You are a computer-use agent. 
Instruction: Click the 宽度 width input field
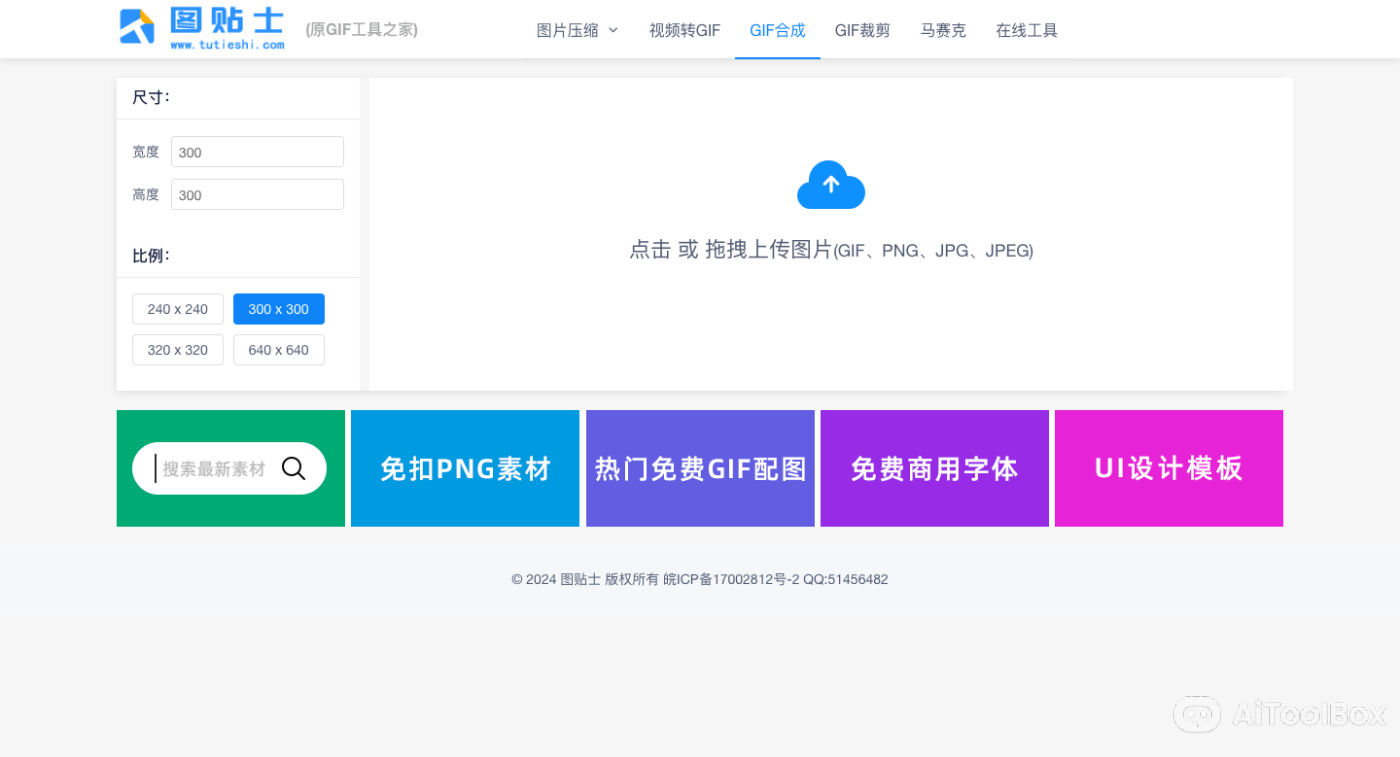click(257, 151)
